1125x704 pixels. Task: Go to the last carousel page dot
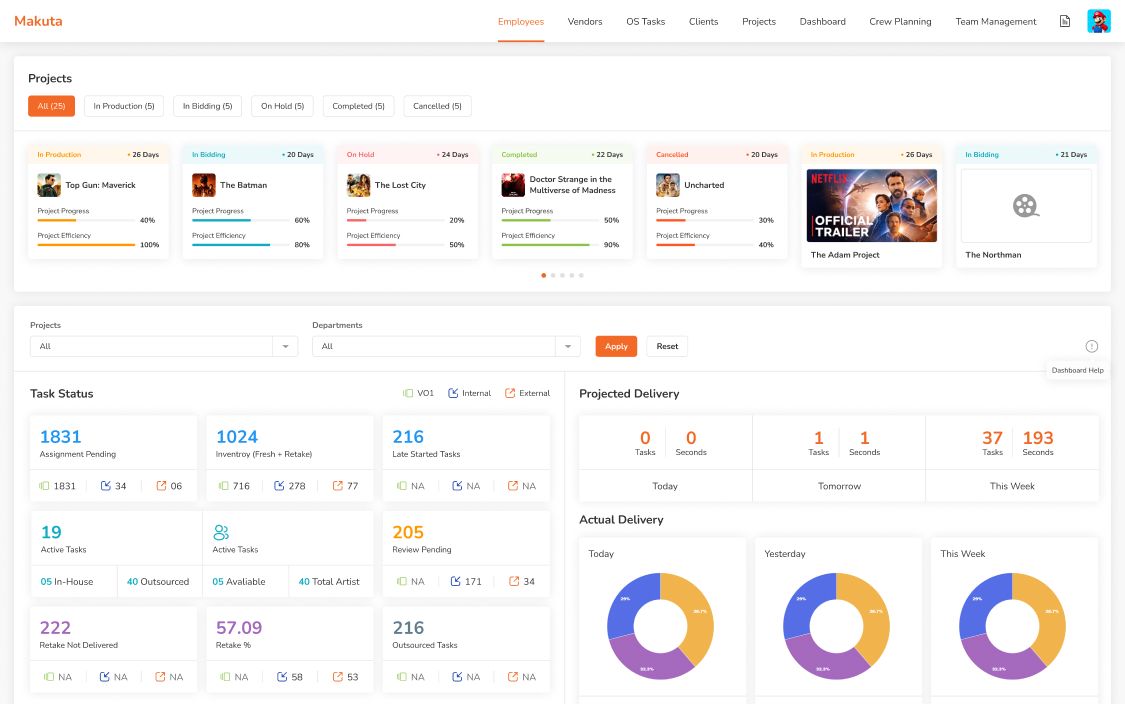pyautogui.click(x=581, y=276)
